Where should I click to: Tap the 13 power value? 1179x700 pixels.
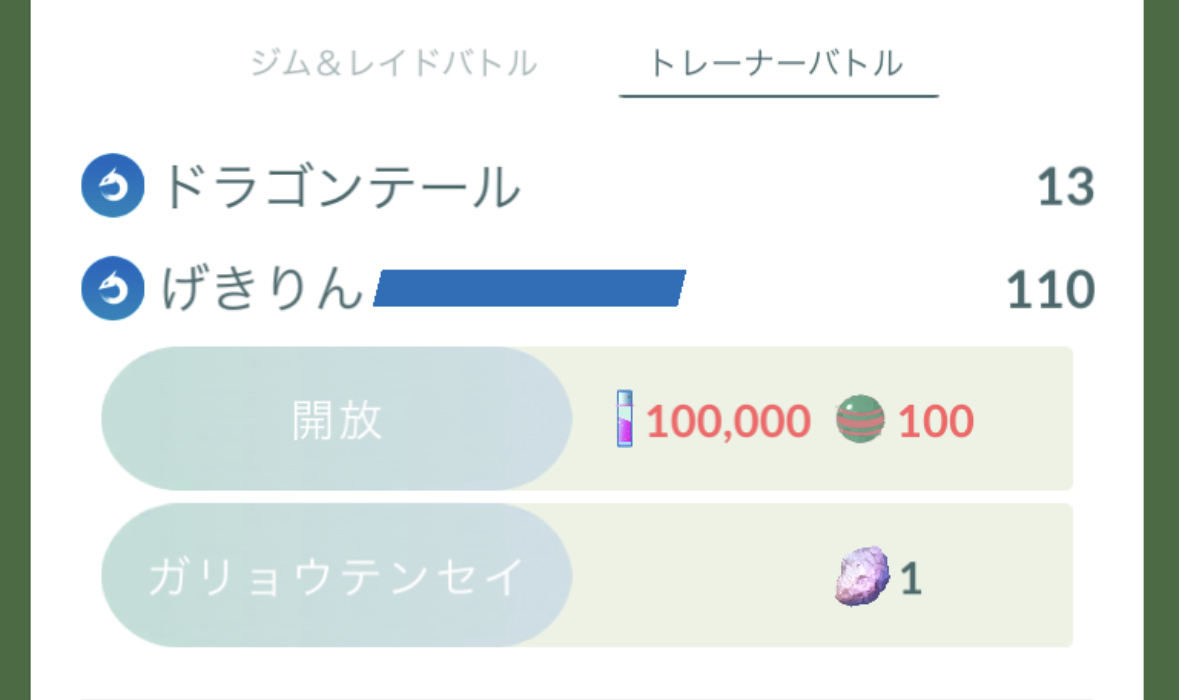(x=1065, y=186)
